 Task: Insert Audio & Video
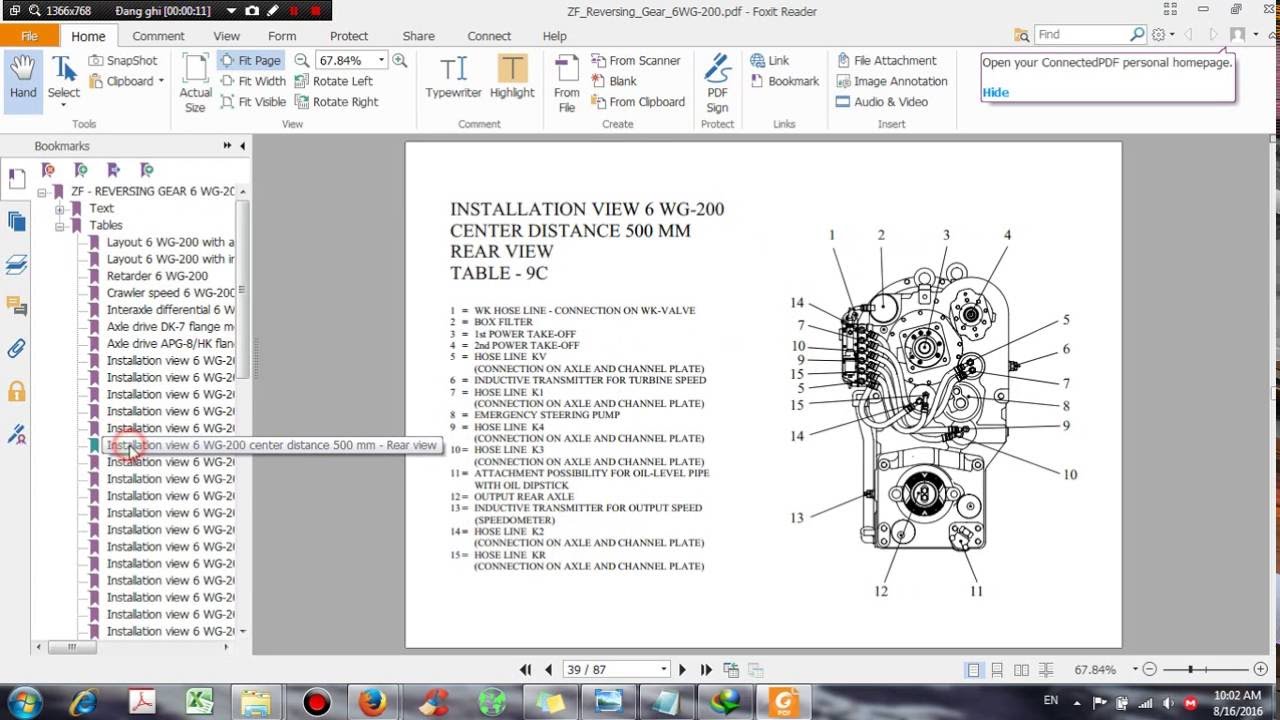click(881, 102)
